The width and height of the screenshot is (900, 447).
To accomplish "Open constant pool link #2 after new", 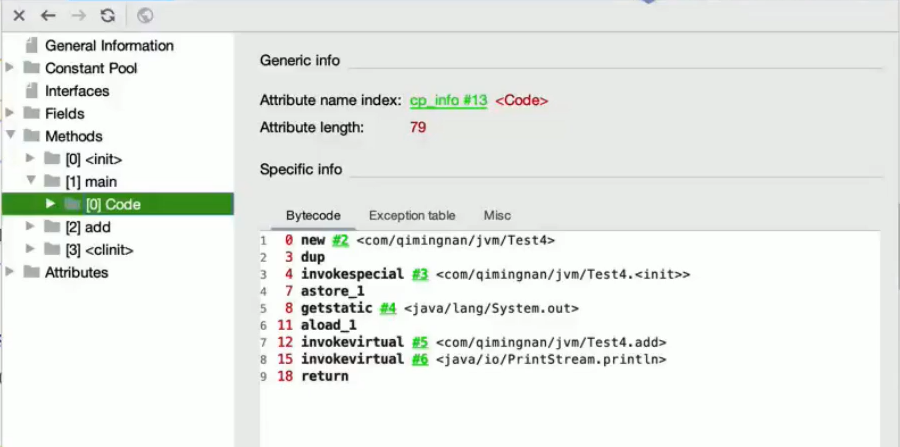I will point(340,241).
